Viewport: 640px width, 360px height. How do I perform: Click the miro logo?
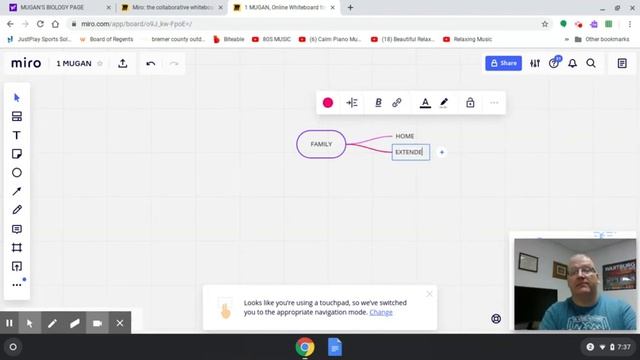pyautogui.click(x=26, y=63)
